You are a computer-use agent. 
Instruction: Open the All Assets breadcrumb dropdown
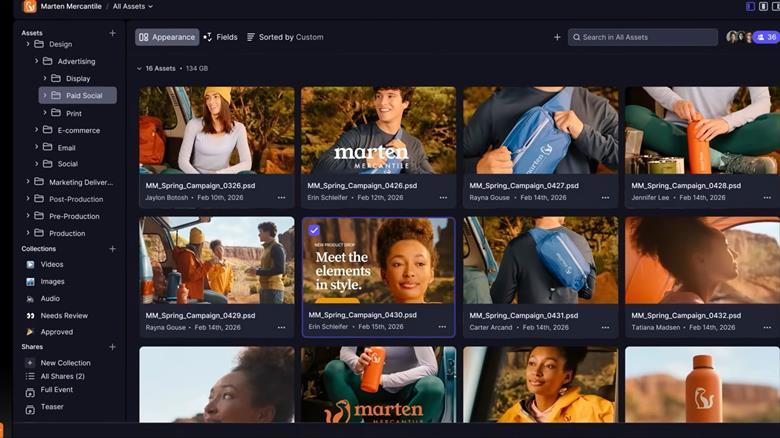pos(132,6)
